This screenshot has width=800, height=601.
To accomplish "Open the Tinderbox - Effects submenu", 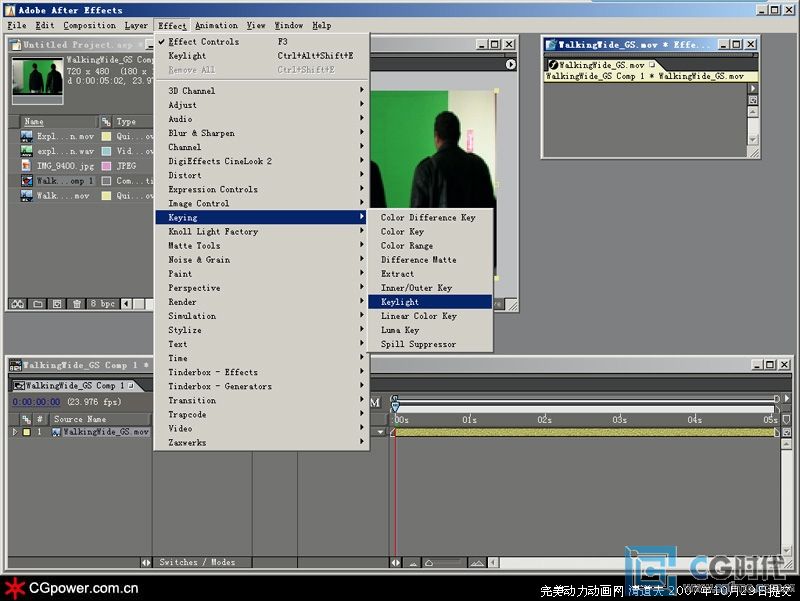I will 262,372.
